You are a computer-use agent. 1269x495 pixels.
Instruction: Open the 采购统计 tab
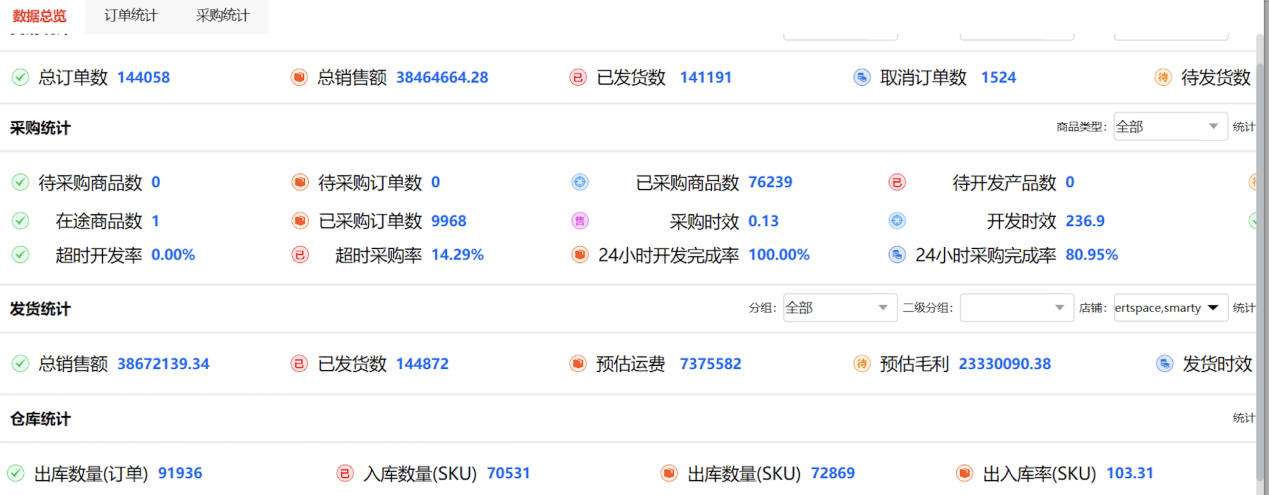pos(222,16)
